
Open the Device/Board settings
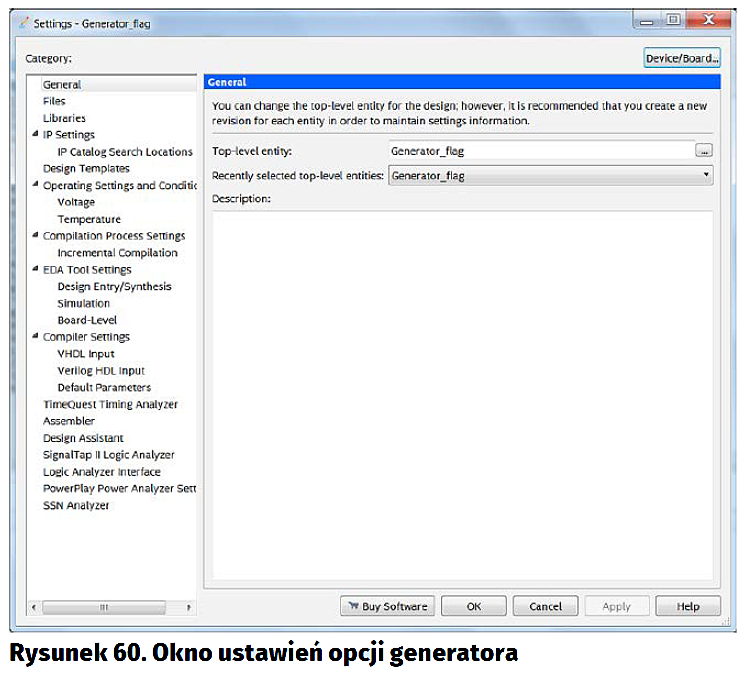(682, 58)
